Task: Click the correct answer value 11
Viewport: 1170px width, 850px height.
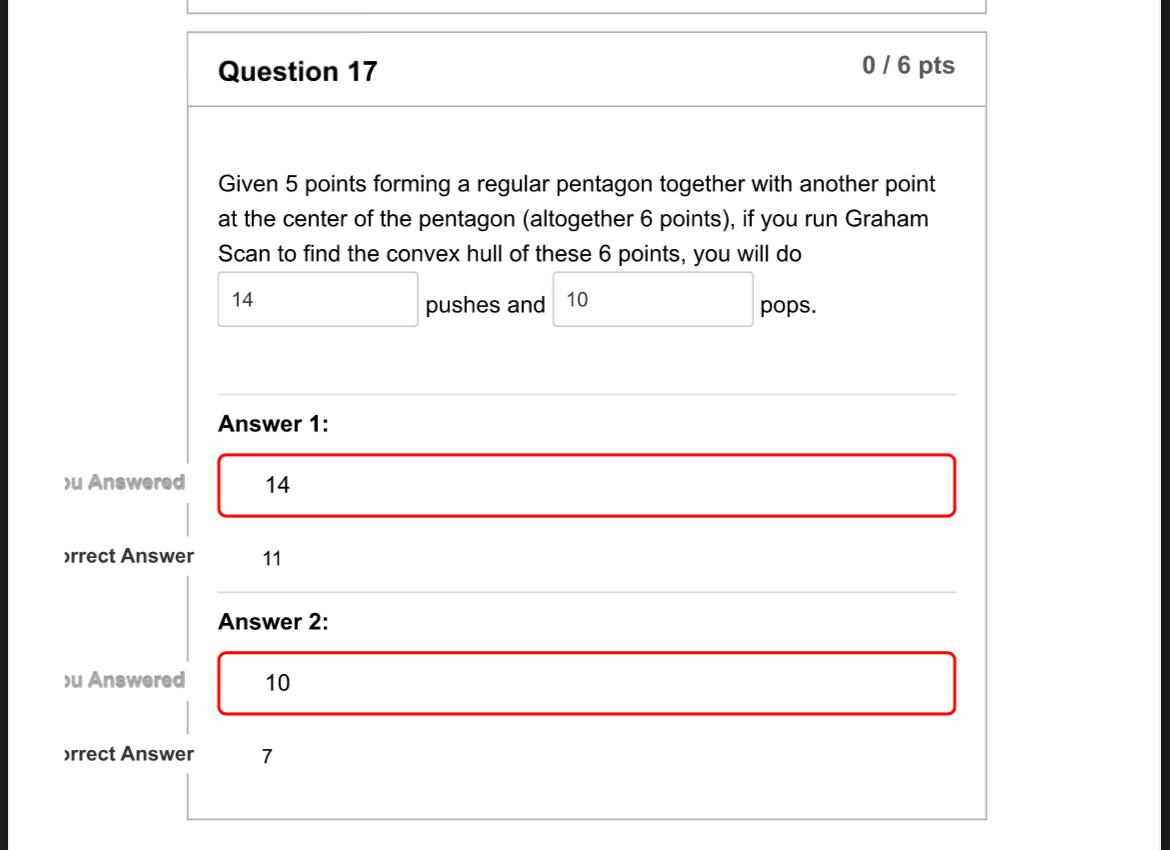Action: pyautogui.click(x=272, y=558)
